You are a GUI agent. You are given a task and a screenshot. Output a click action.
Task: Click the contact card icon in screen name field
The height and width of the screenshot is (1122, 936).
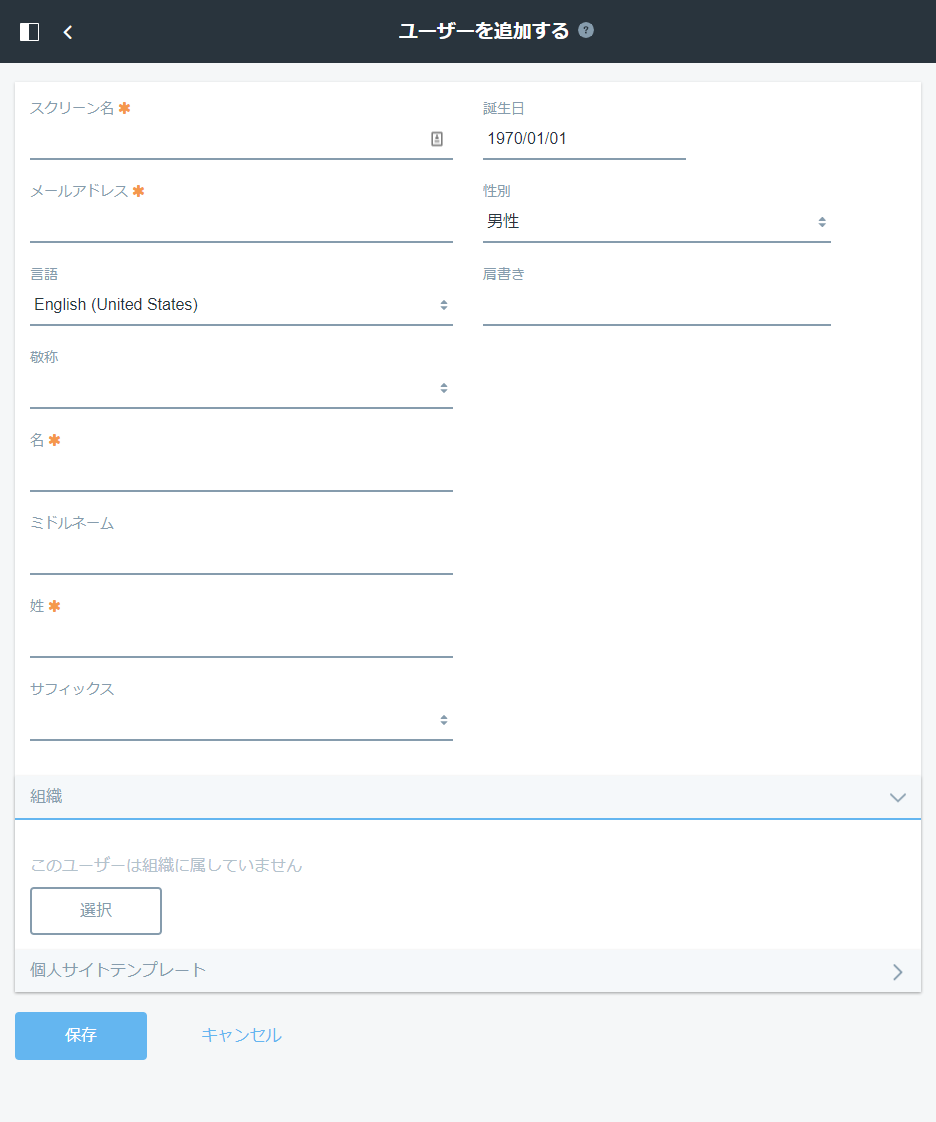[437, 139]
